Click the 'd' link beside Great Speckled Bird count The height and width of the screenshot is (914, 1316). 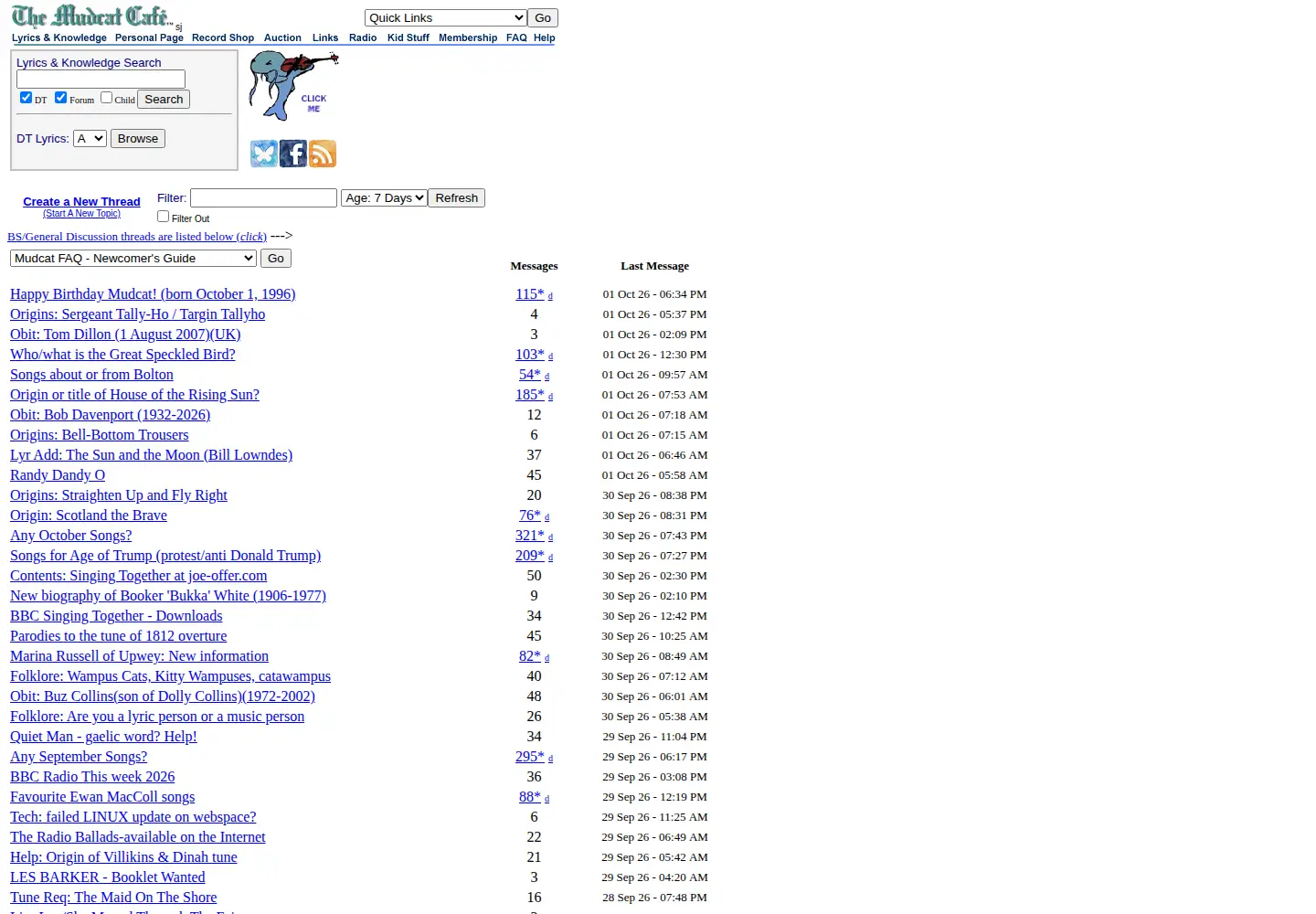(x=550, y=356)
